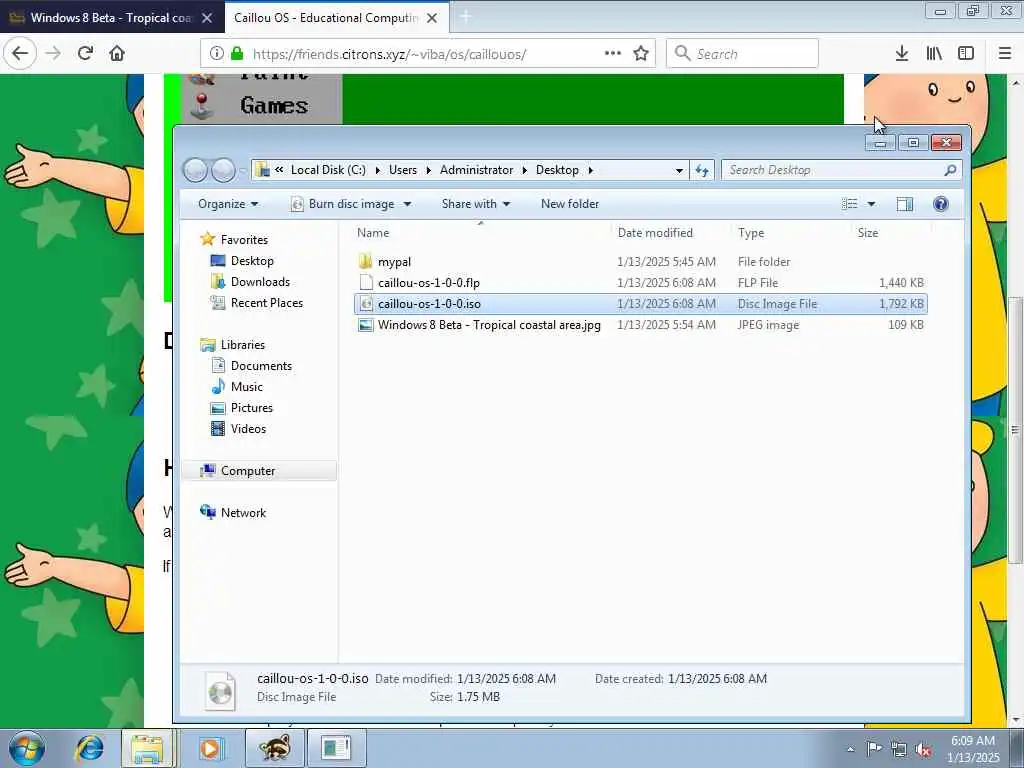Open Music library

pyautogui.click(x=246, y=387)
